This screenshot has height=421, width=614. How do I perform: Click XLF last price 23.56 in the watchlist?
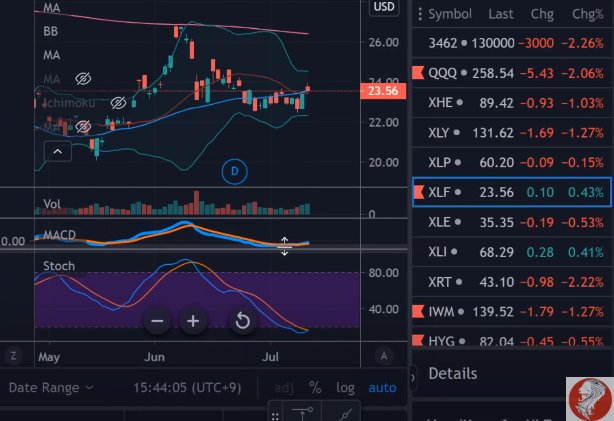click(496, 192)
